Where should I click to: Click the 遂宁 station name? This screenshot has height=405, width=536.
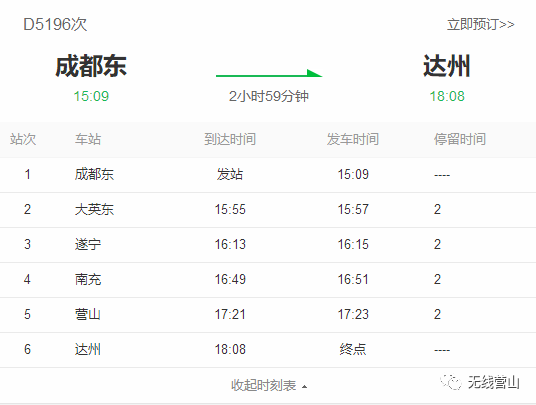[x=88, y=244]
